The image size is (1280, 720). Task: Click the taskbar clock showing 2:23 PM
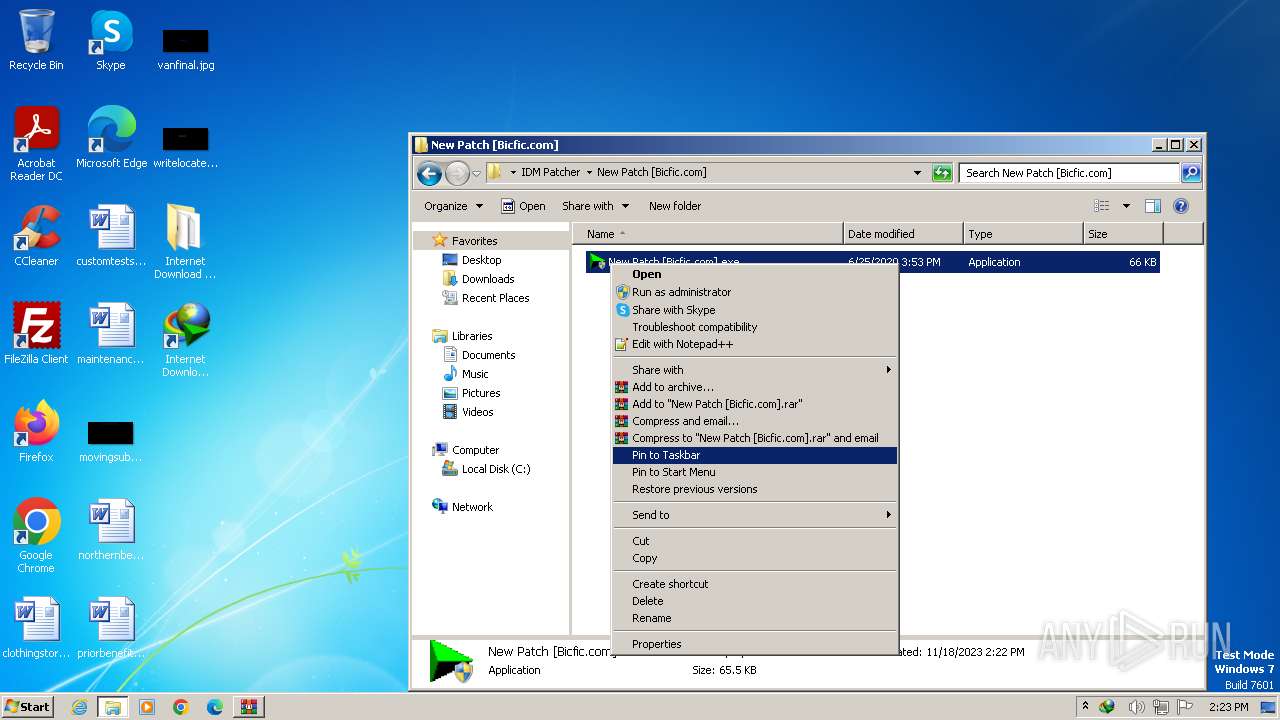[x=1228, y=707]
